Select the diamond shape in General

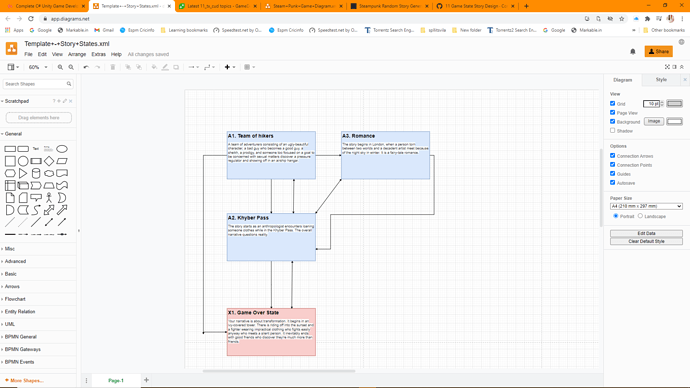pos(49,161)
